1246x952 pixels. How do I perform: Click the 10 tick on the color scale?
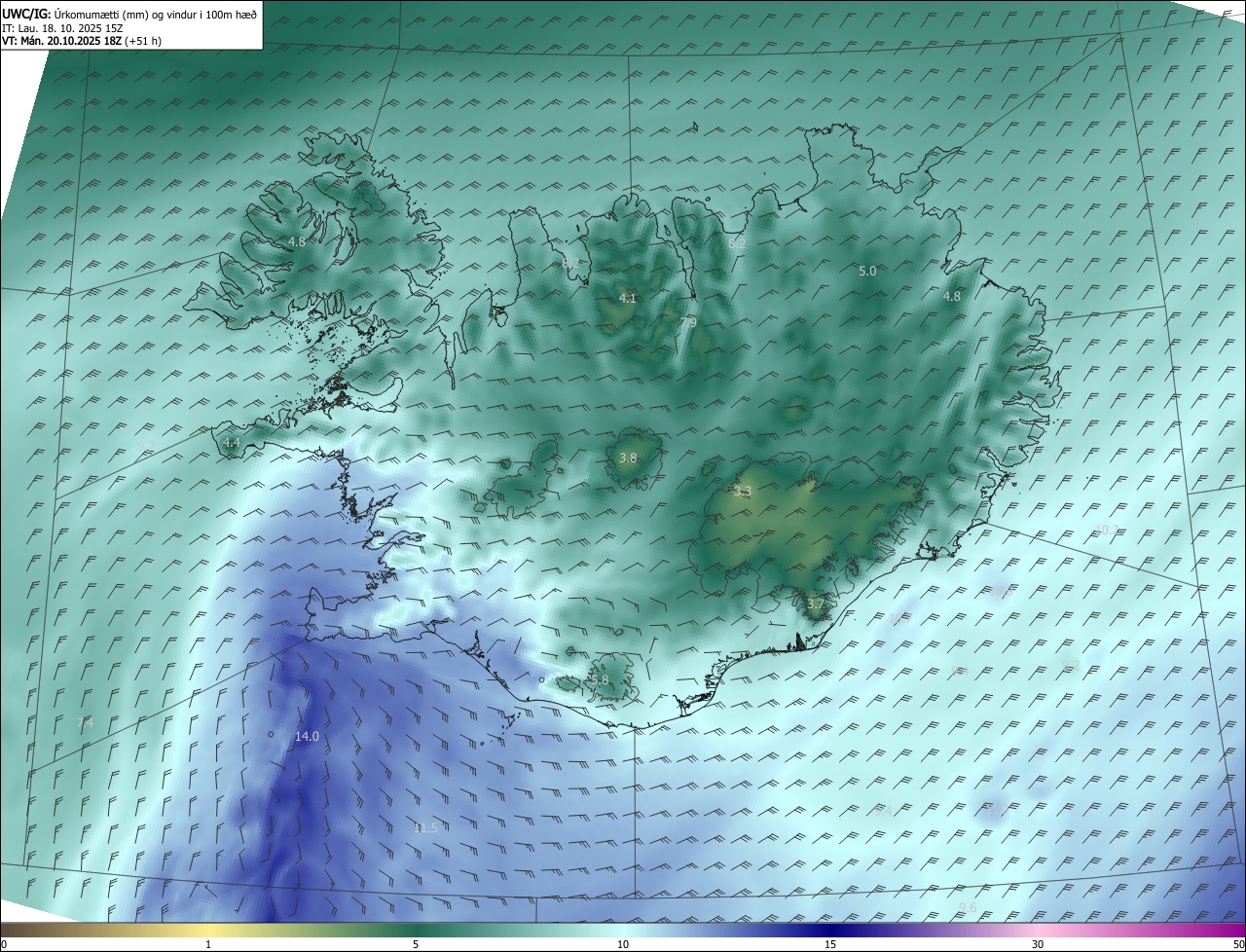[623, 944]
